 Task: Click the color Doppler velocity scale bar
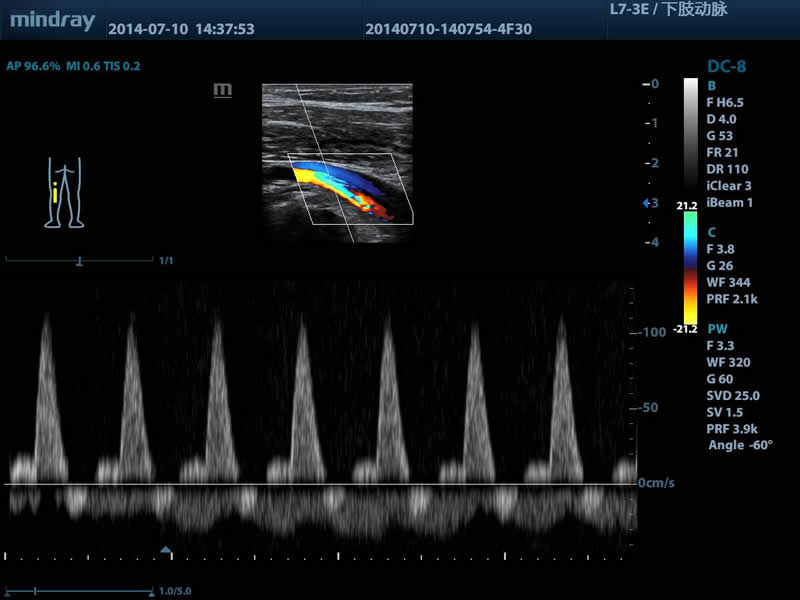pos(690,267)
